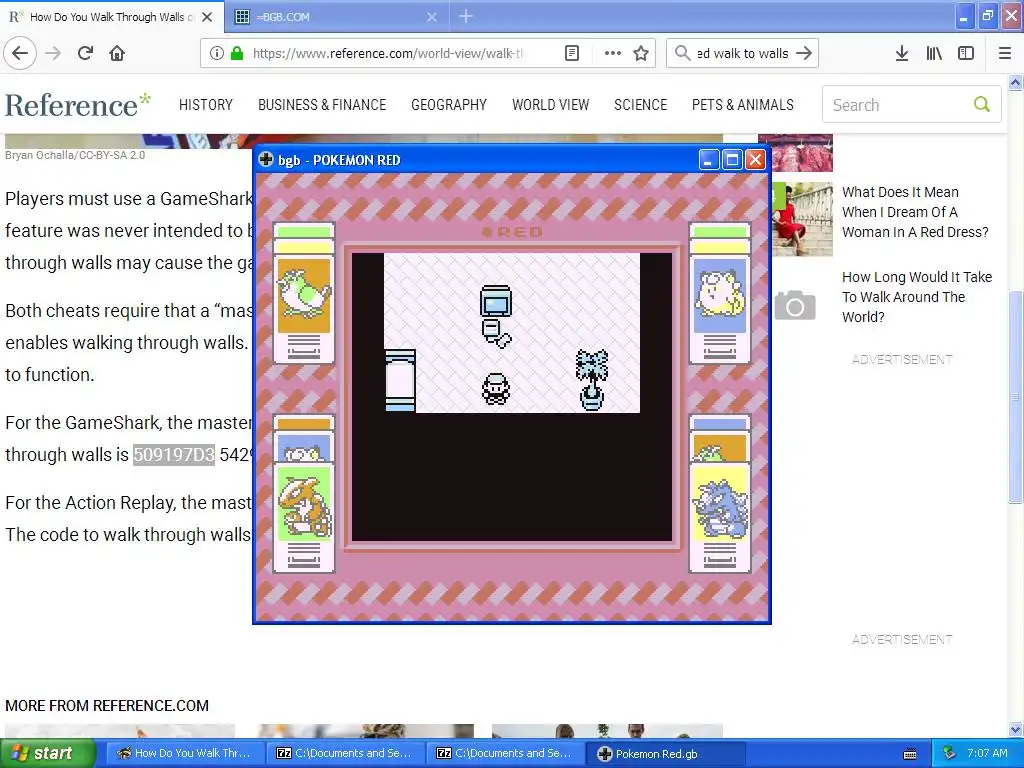Viewport: 1024px width, 768px height.
Task: Switch to Pokemon Red.gb taskbar button
Action: coord(664,754)
